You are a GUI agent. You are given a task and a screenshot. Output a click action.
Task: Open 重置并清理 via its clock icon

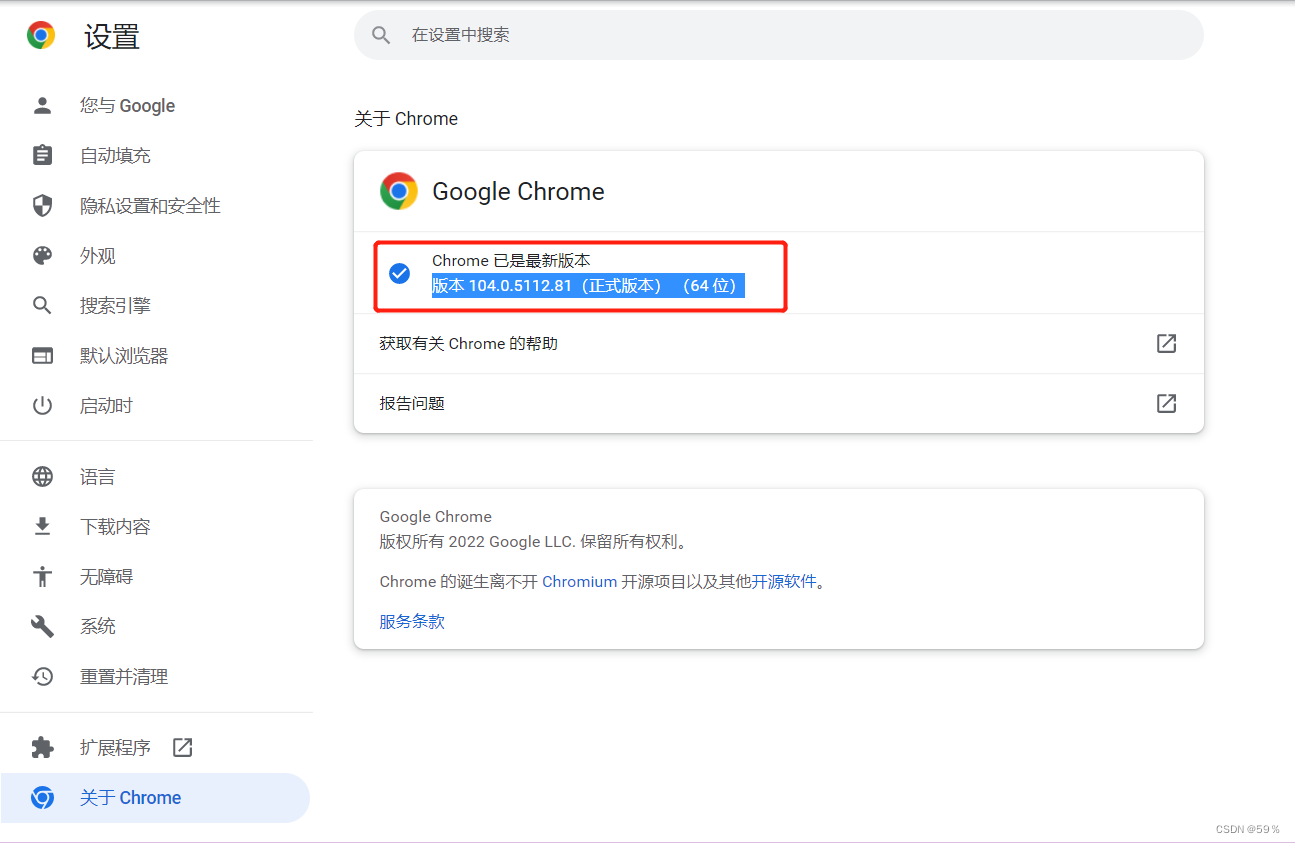click(x=42, y=676)
